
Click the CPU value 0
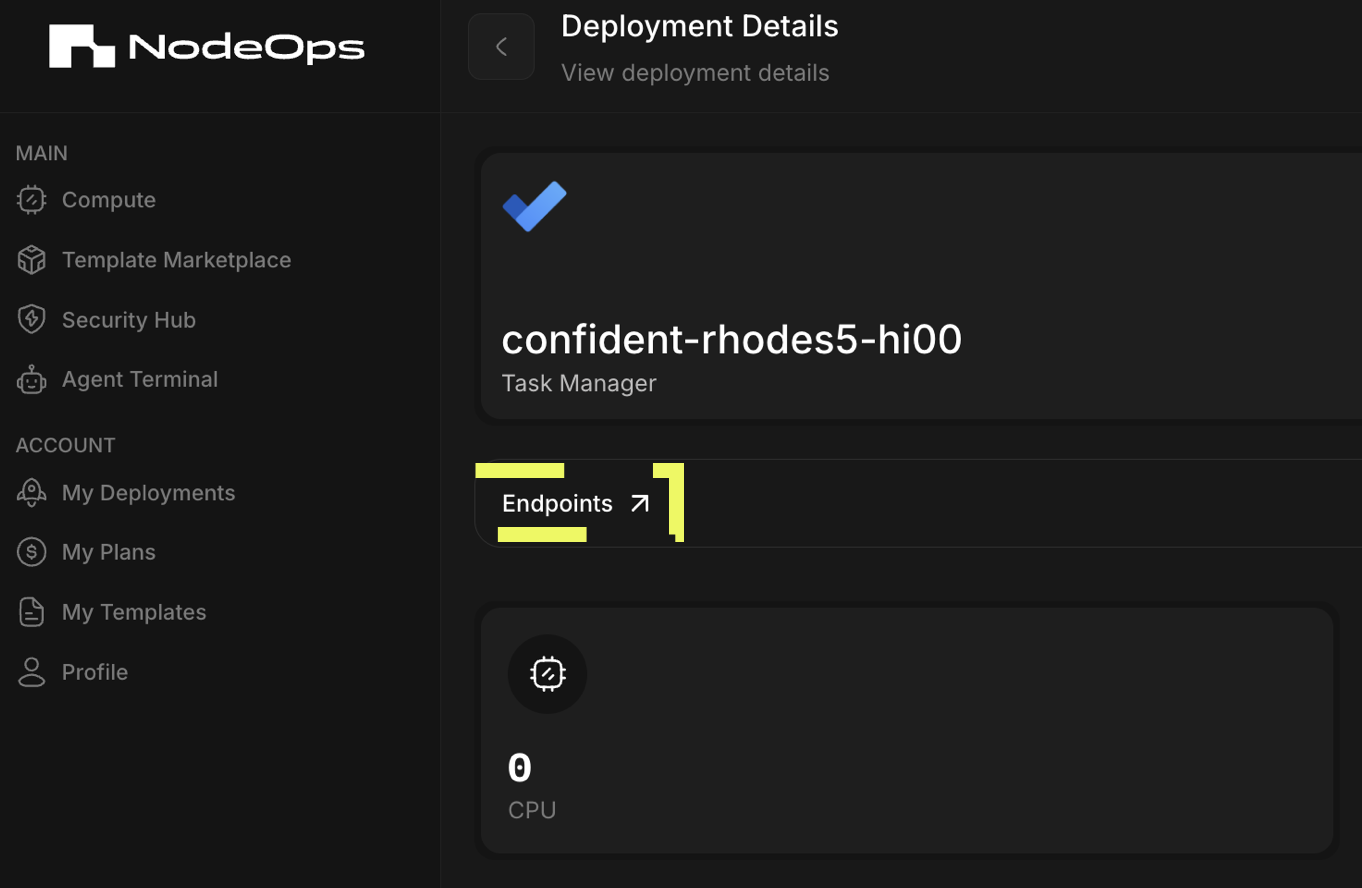(520, 768)
